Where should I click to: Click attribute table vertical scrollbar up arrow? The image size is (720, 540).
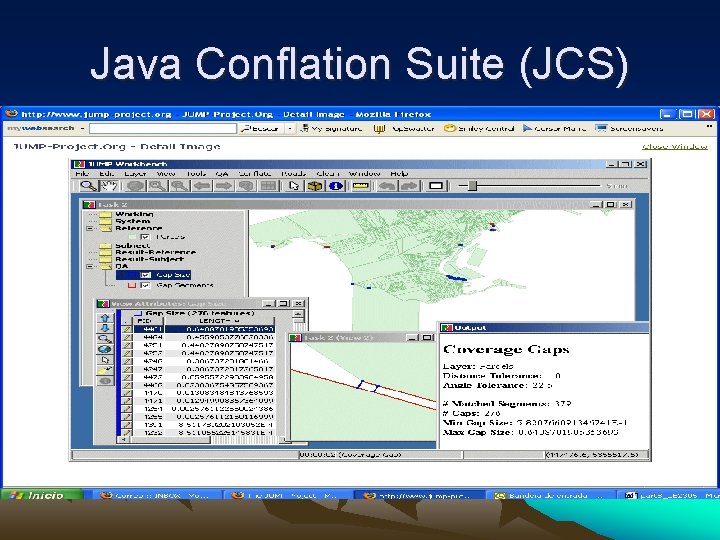click(x=298, y=315)
